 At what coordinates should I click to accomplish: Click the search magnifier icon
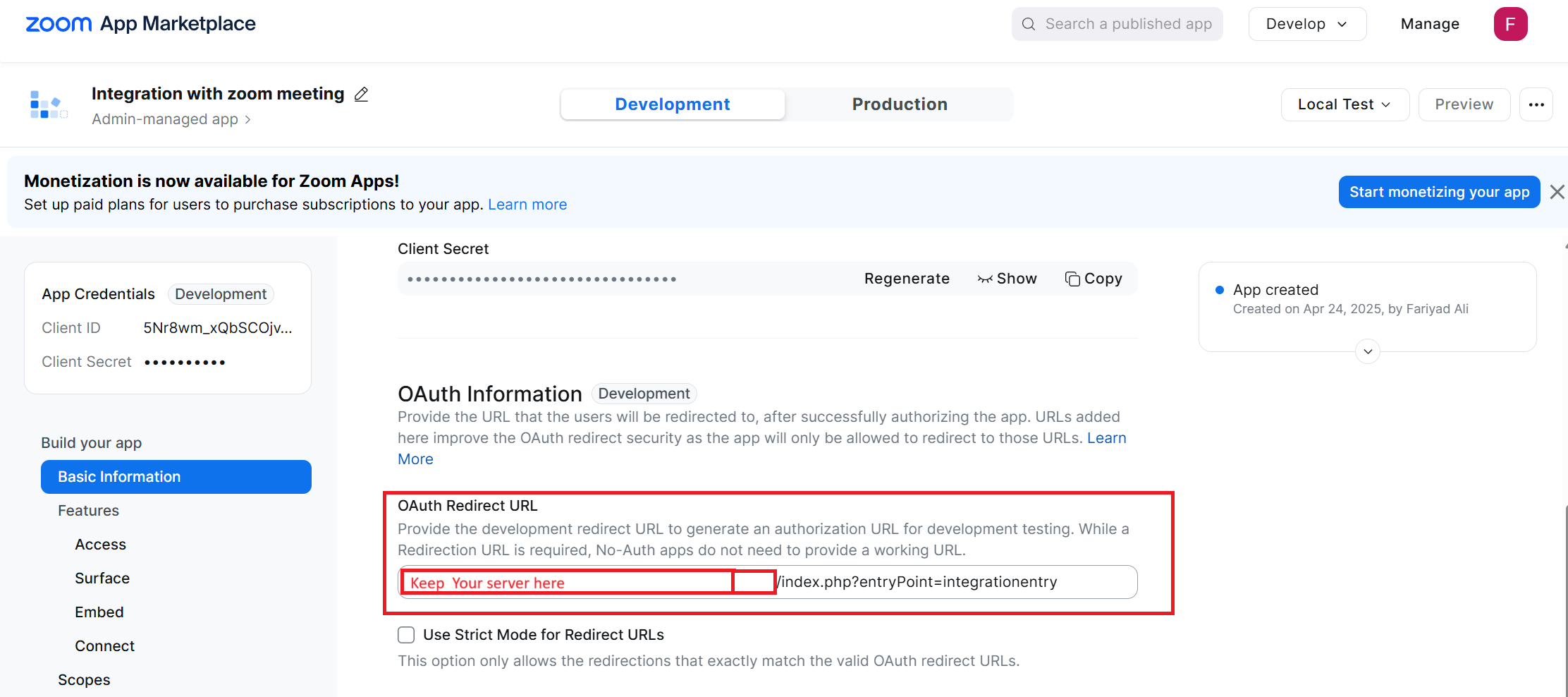[1029, 24]
